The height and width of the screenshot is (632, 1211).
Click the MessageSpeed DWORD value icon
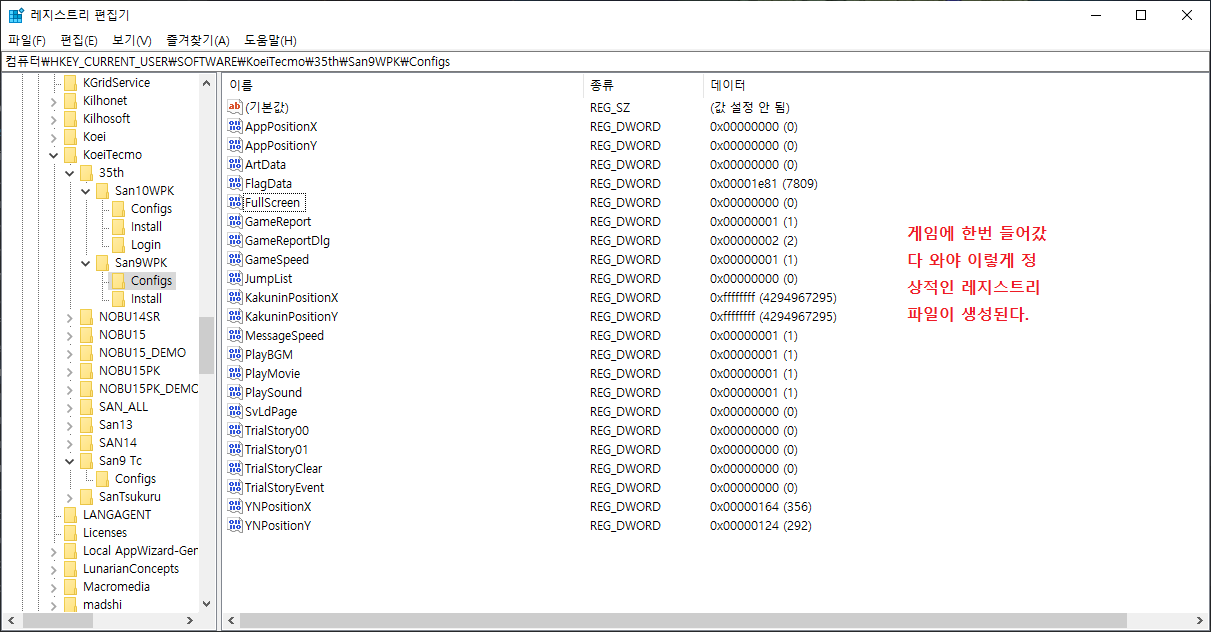[235, 335]
